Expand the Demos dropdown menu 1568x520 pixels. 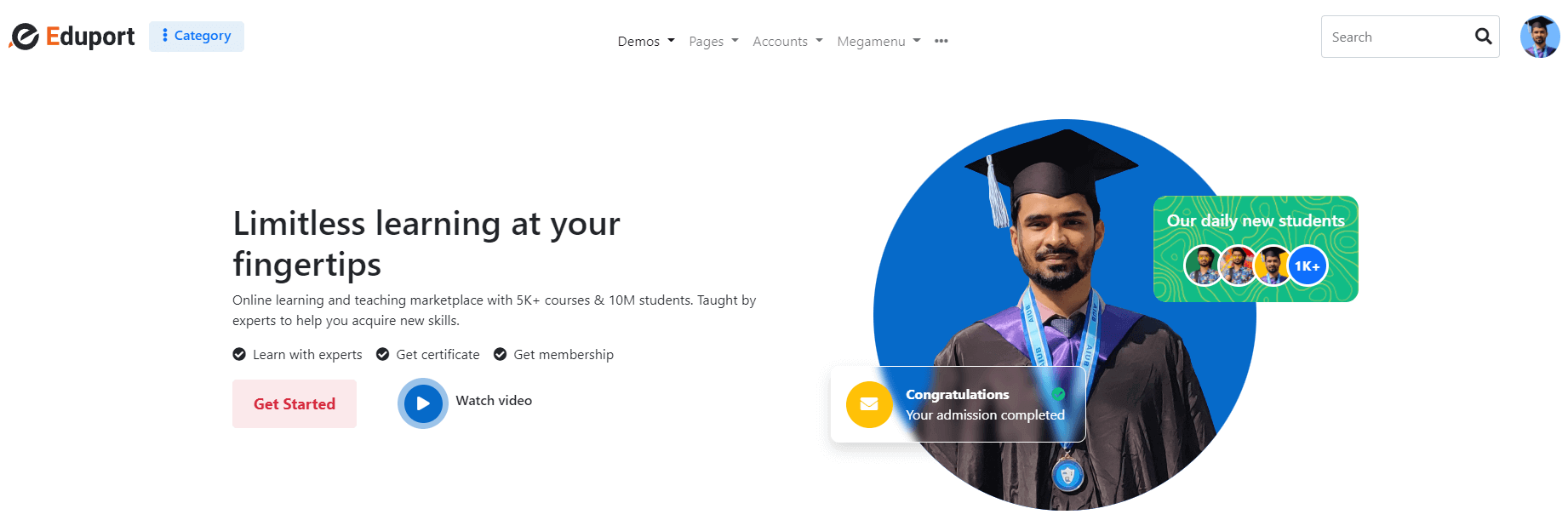click(x=646, y=41)
